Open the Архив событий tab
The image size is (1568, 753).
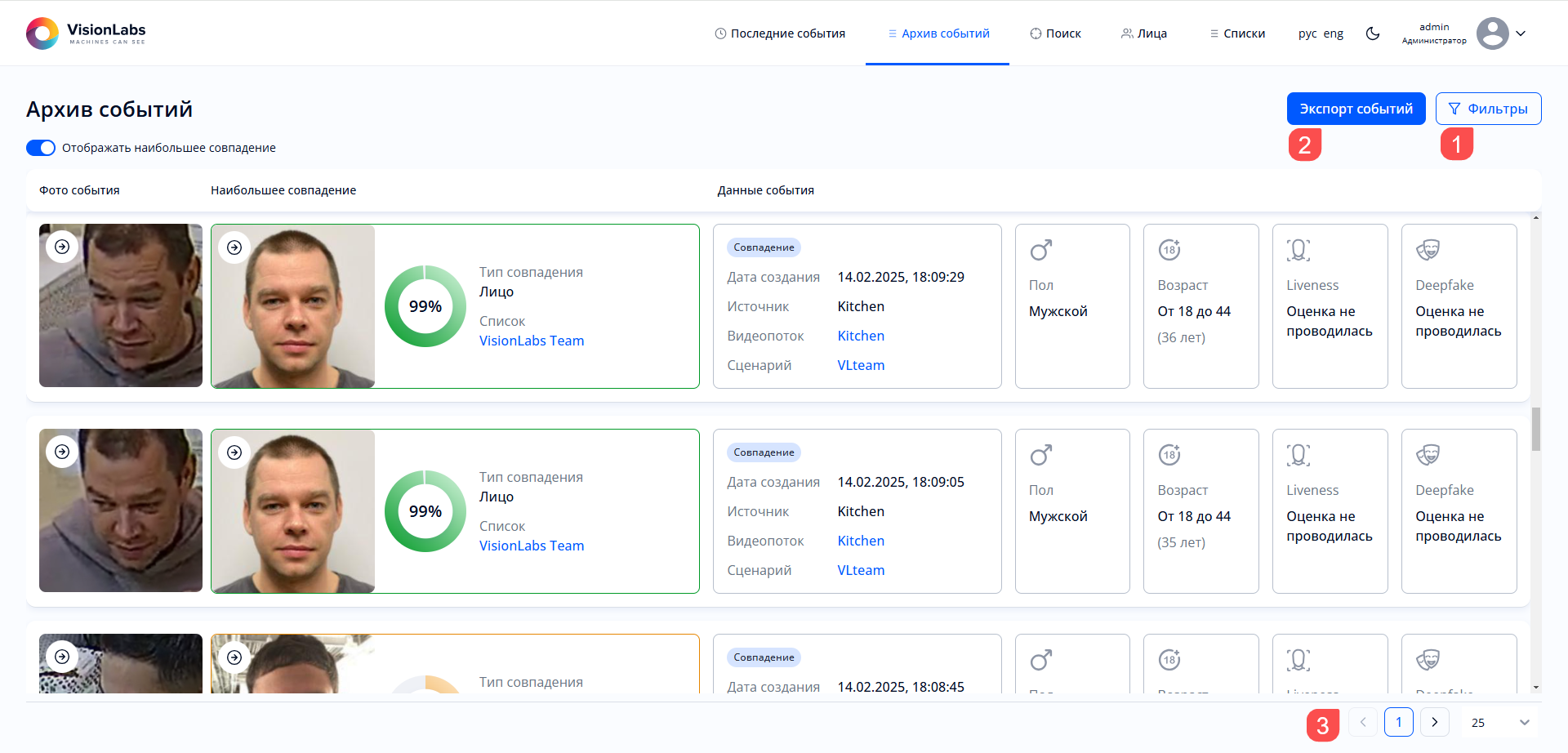click(x=938, y=33)
